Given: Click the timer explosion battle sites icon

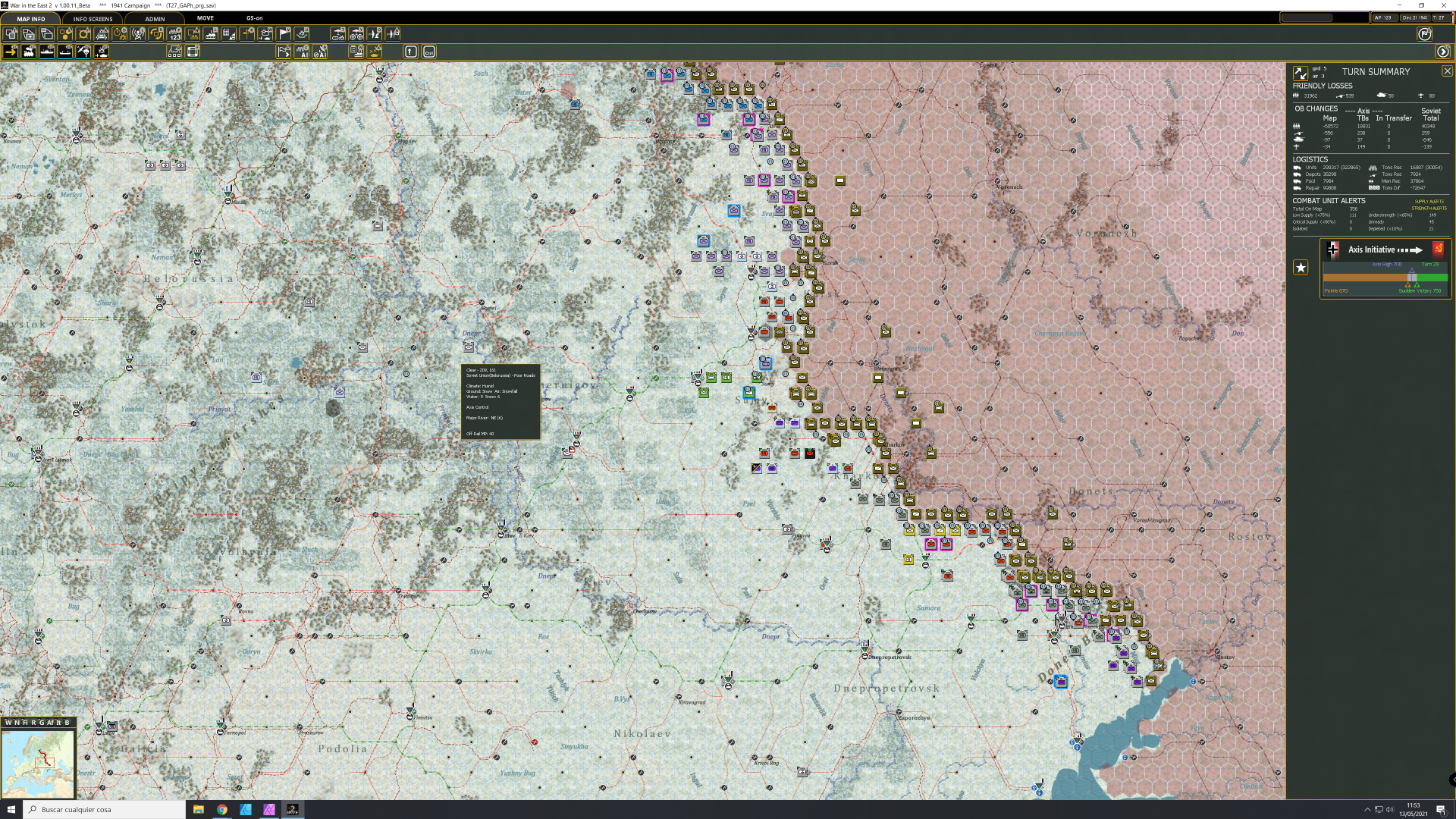Looking at the screenshot, I should (120, 33).
